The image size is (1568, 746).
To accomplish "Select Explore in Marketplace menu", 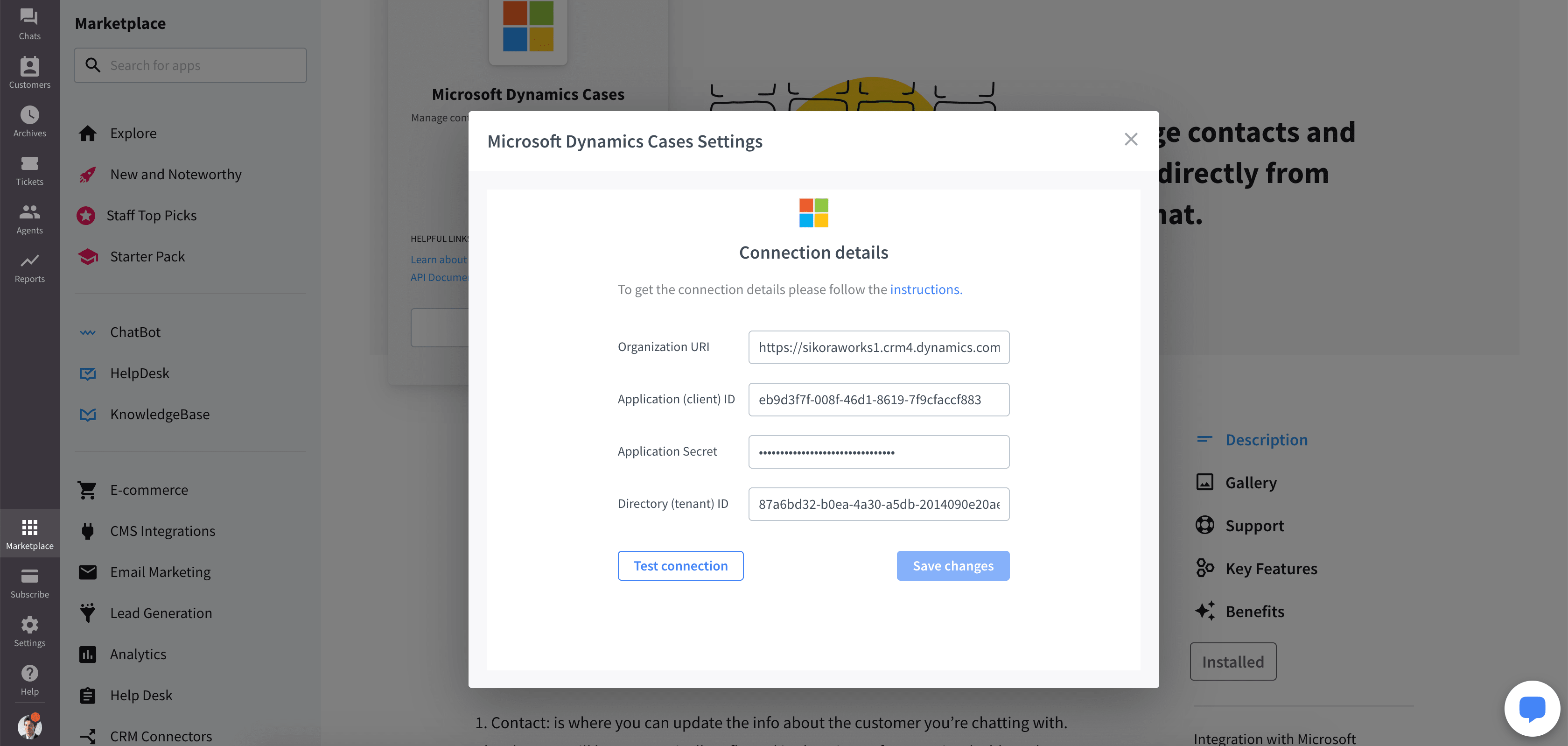I will (x=133, y=134).
